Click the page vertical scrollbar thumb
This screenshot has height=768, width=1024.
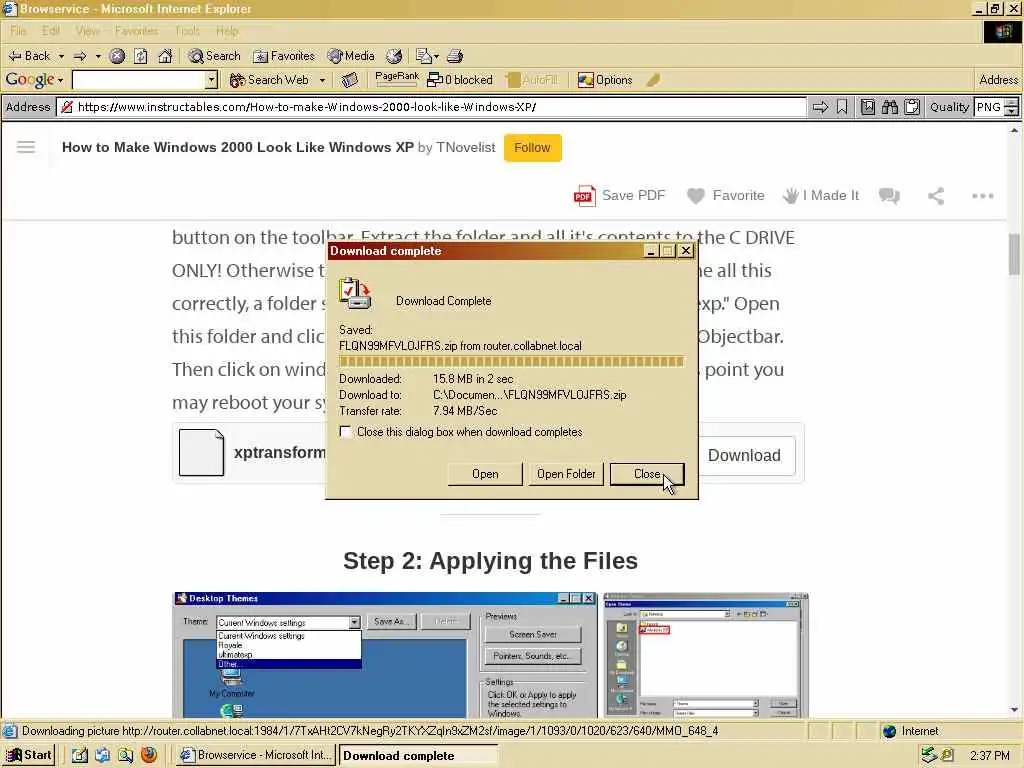(x=1014, y=255)
